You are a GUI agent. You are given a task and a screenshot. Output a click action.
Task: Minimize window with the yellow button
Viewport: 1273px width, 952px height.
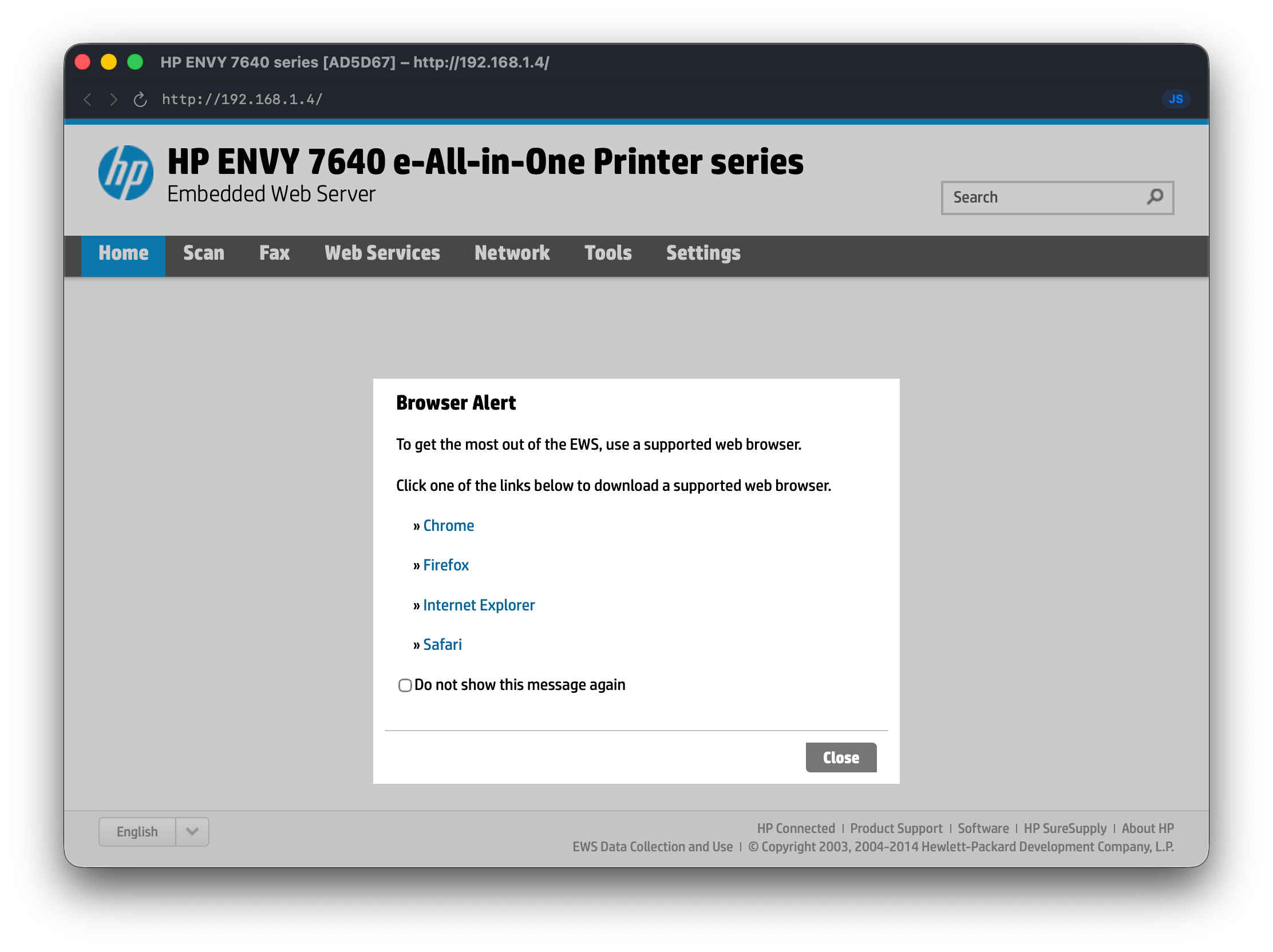(x=109, y=62)
